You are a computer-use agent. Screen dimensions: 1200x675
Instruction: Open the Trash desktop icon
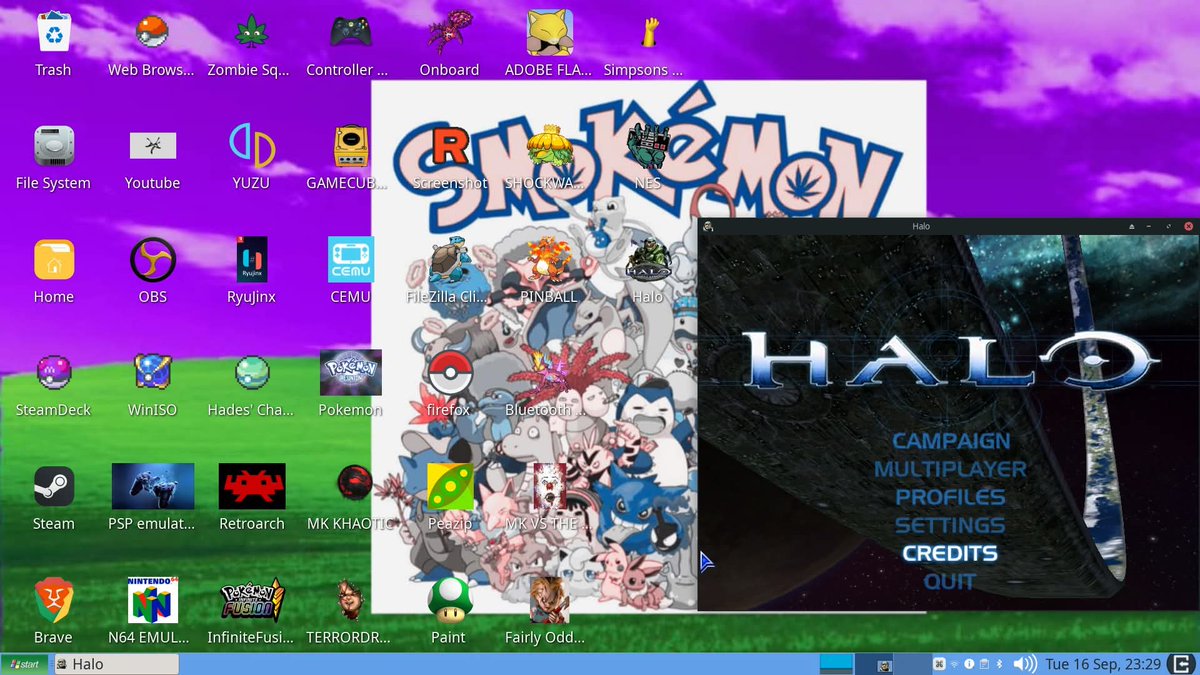pos(53,33)
